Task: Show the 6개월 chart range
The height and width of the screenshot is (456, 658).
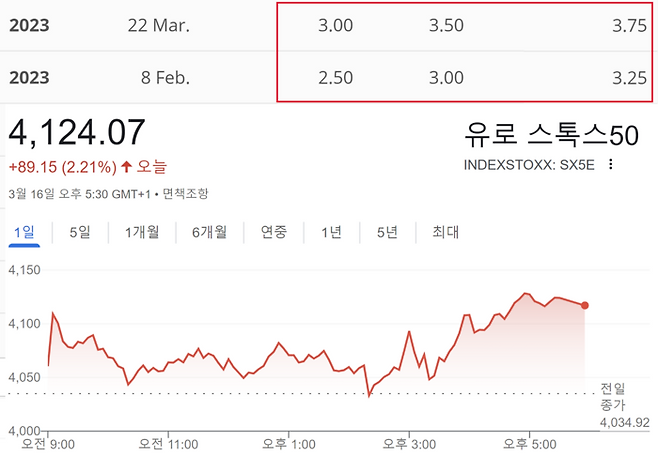Action: click(x=209, y=232)
